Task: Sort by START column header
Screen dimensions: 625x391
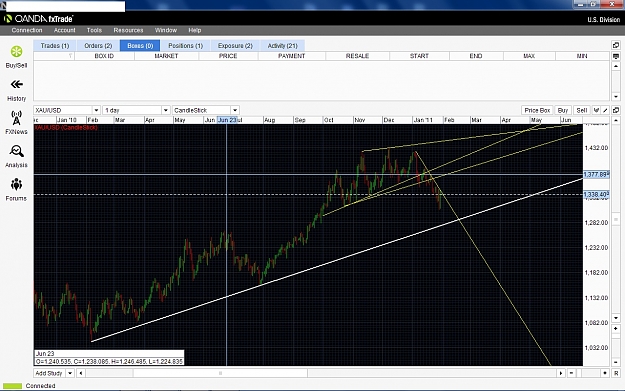Action: pos(419,56)
